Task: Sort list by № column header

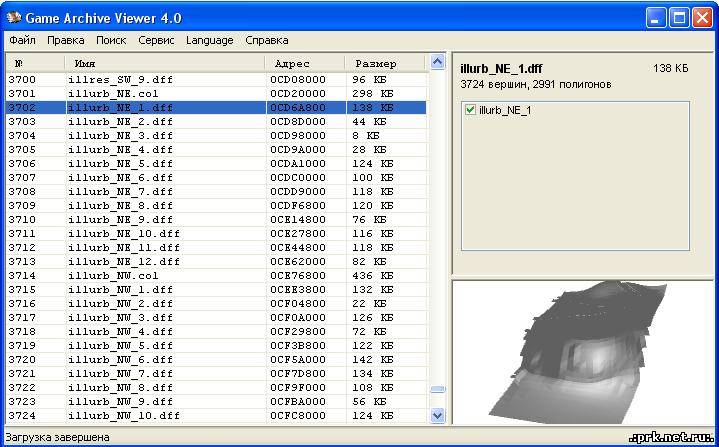Action: [34, 64]
